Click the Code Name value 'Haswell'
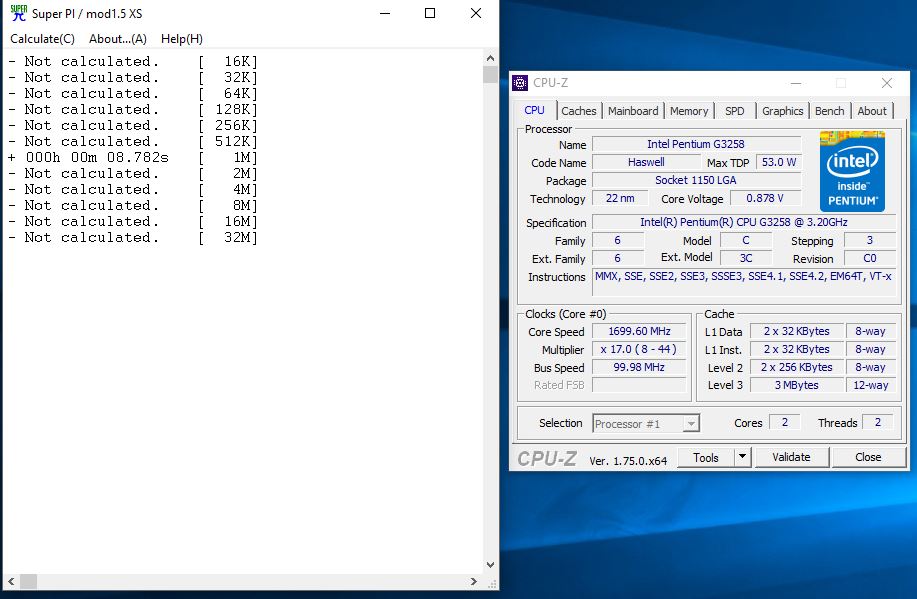917x599 pixels. pos(646,162)
